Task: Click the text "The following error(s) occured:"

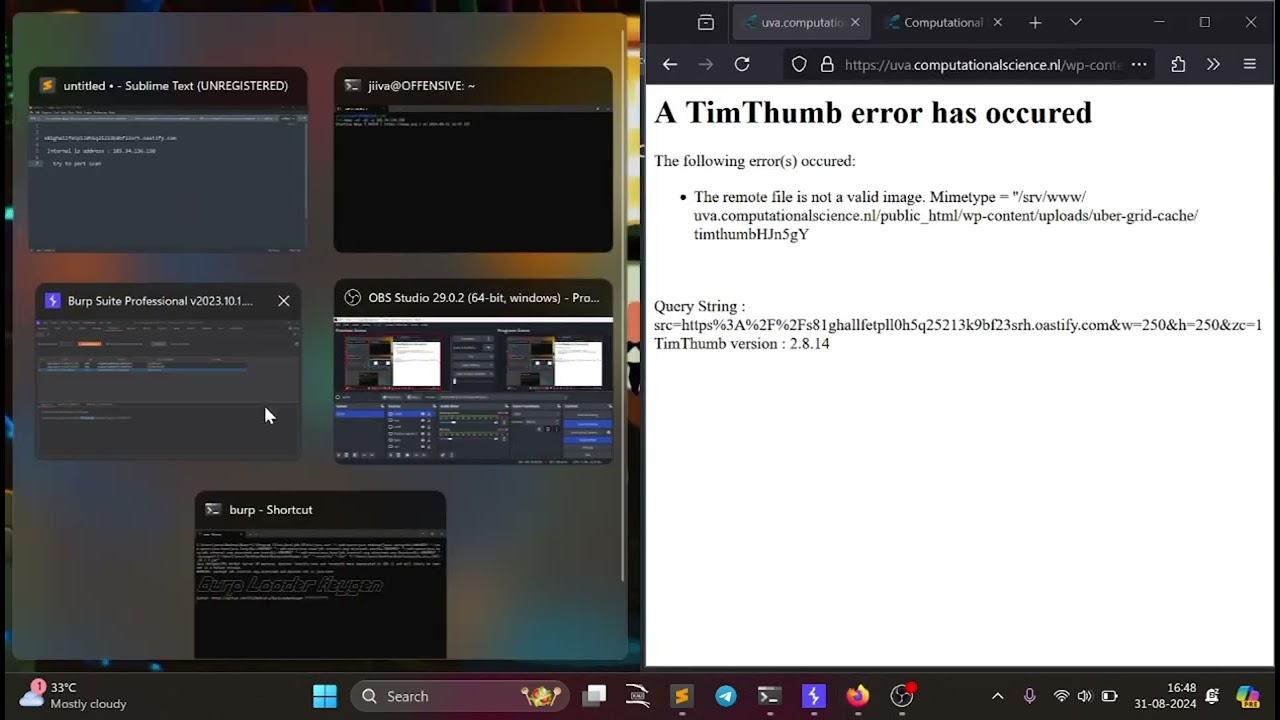Action: coord(755,161)
